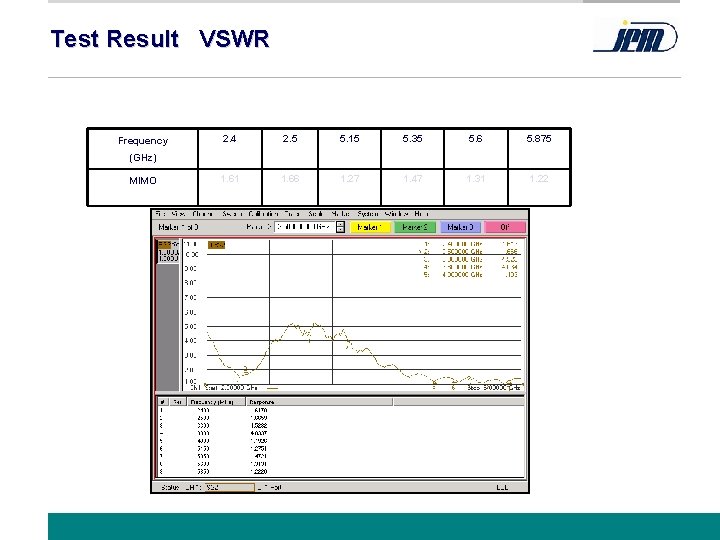Open the Calibration menu

(263, 214)
